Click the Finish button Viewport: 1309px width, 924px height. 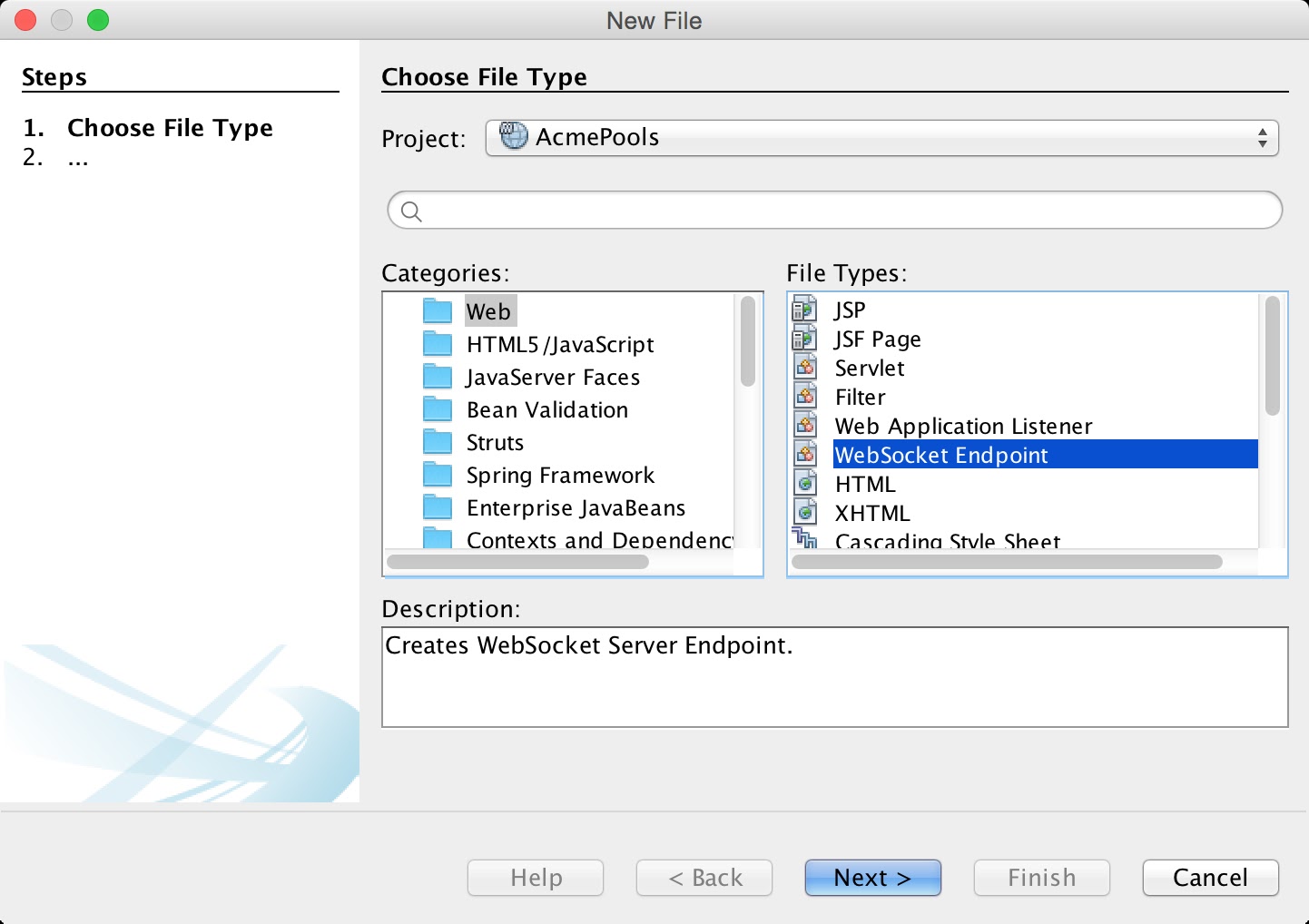1041,878
